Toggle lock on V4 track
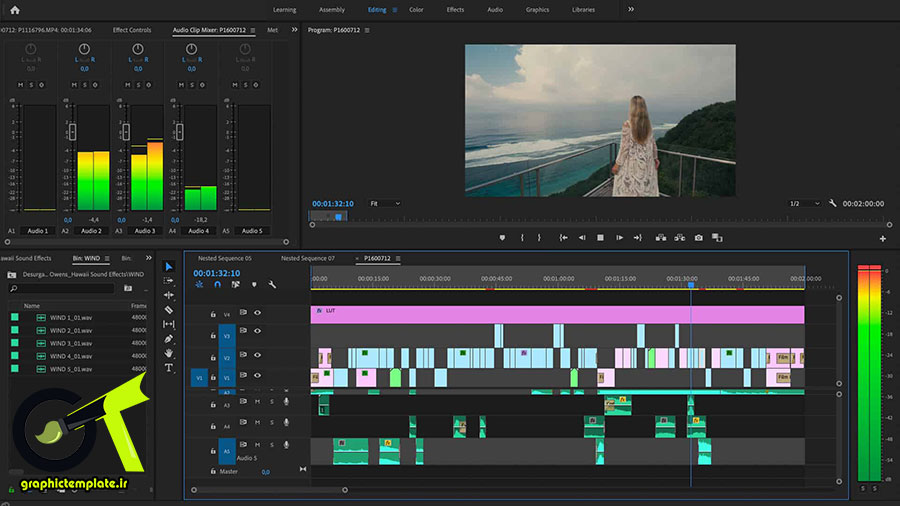The width and height of the screenshot is (900, 506). pos(213,314)
